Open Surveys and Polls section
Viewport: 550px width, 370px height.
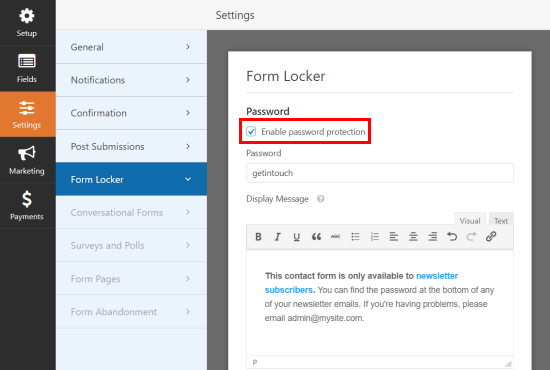[x=132, y=245]
